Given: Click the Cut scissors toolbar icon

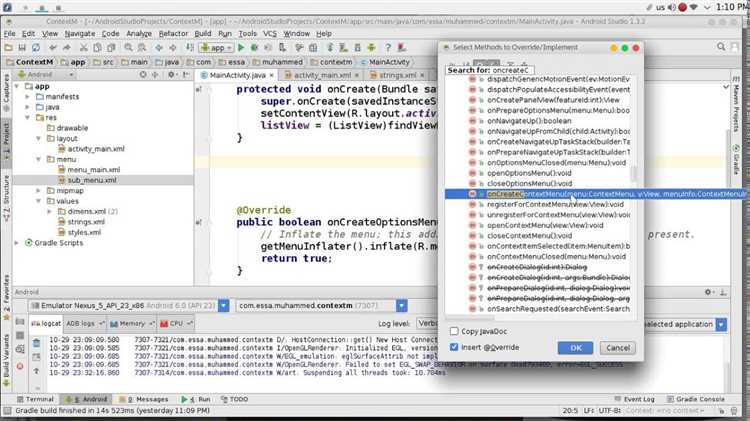Looking at the screenshot, I should click(84, 48).
